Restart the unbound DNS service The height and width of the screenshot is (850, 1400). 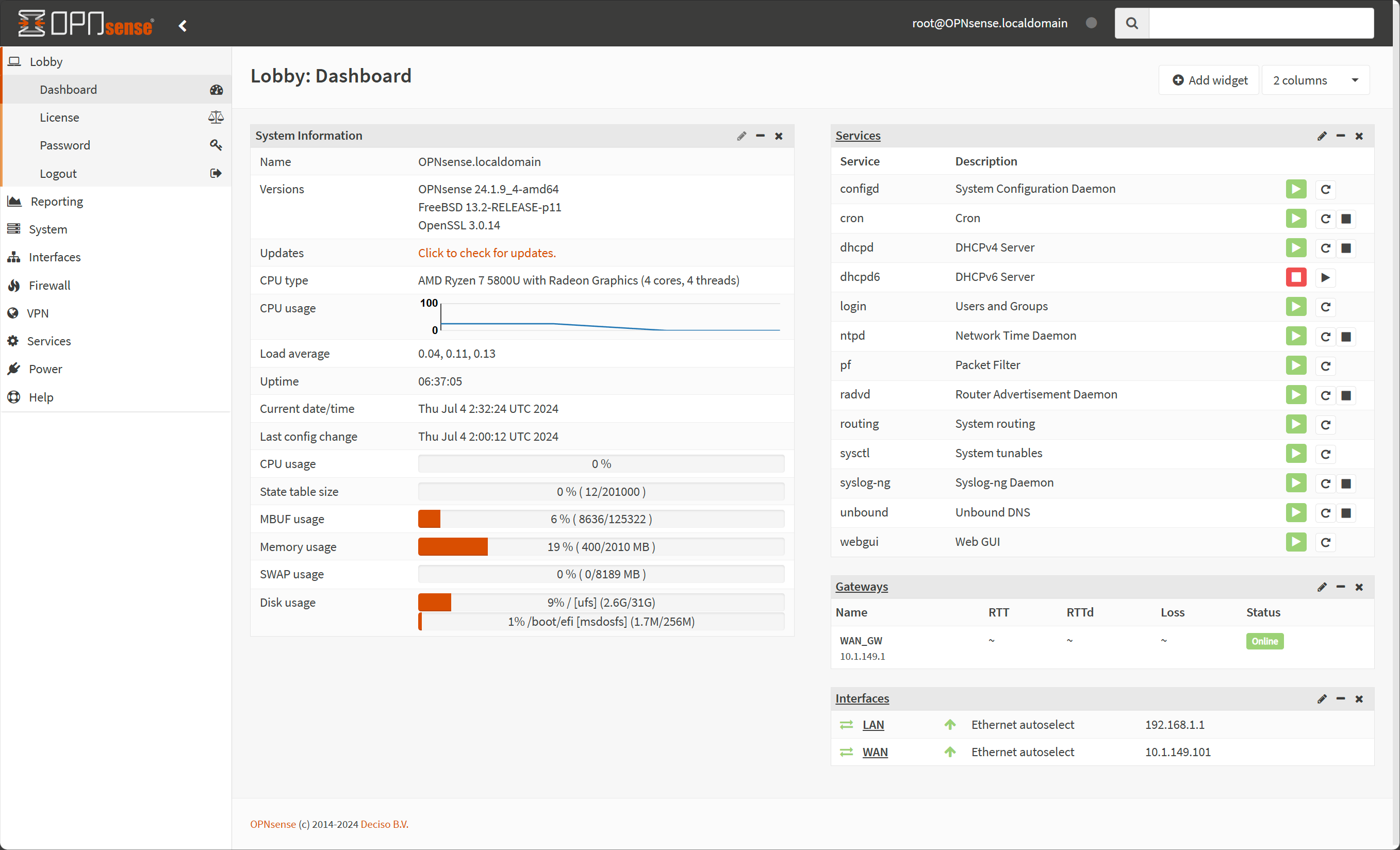(1325, 513)
